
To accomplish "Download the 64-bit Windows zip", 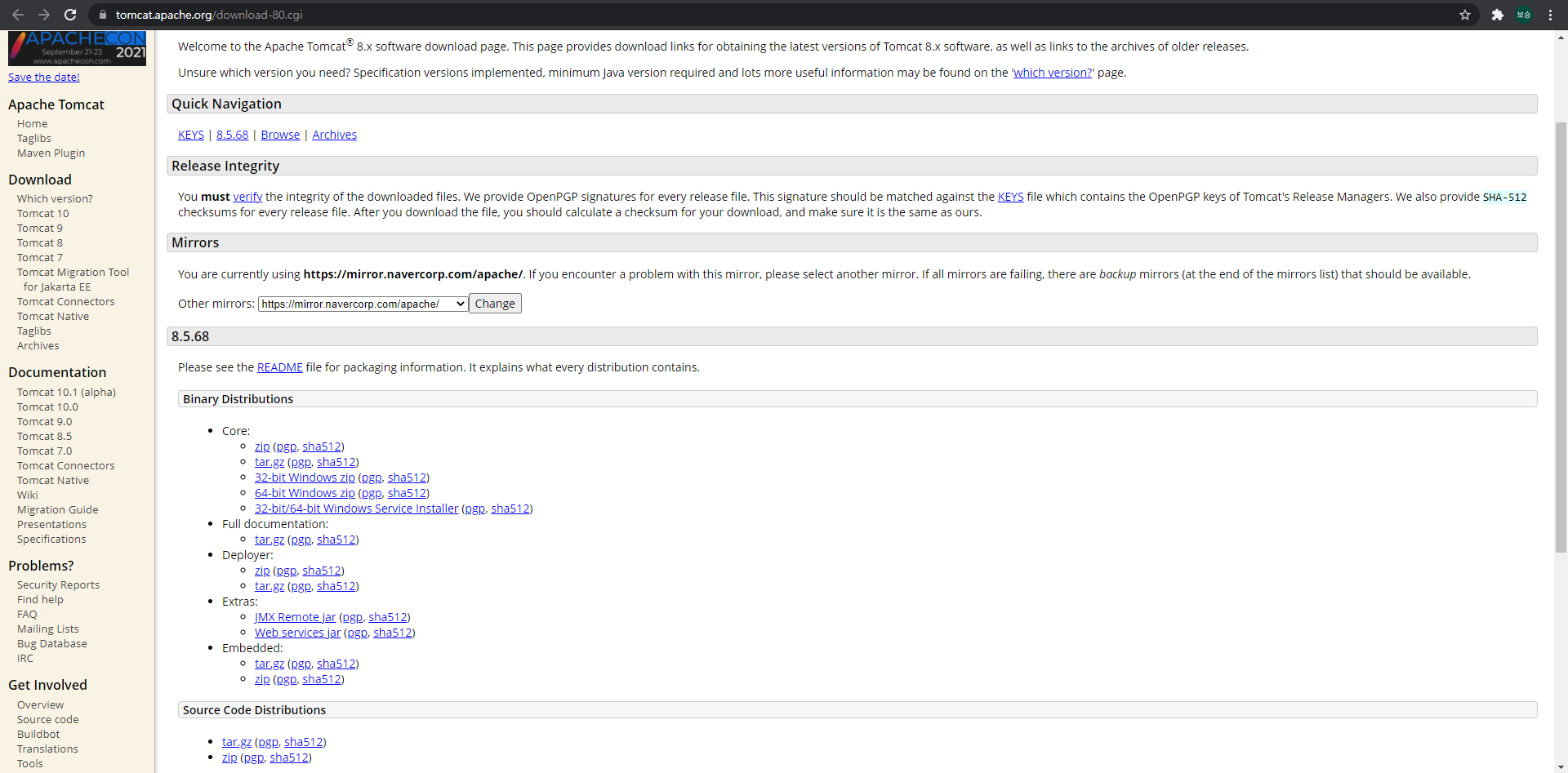I will [305, 493].
